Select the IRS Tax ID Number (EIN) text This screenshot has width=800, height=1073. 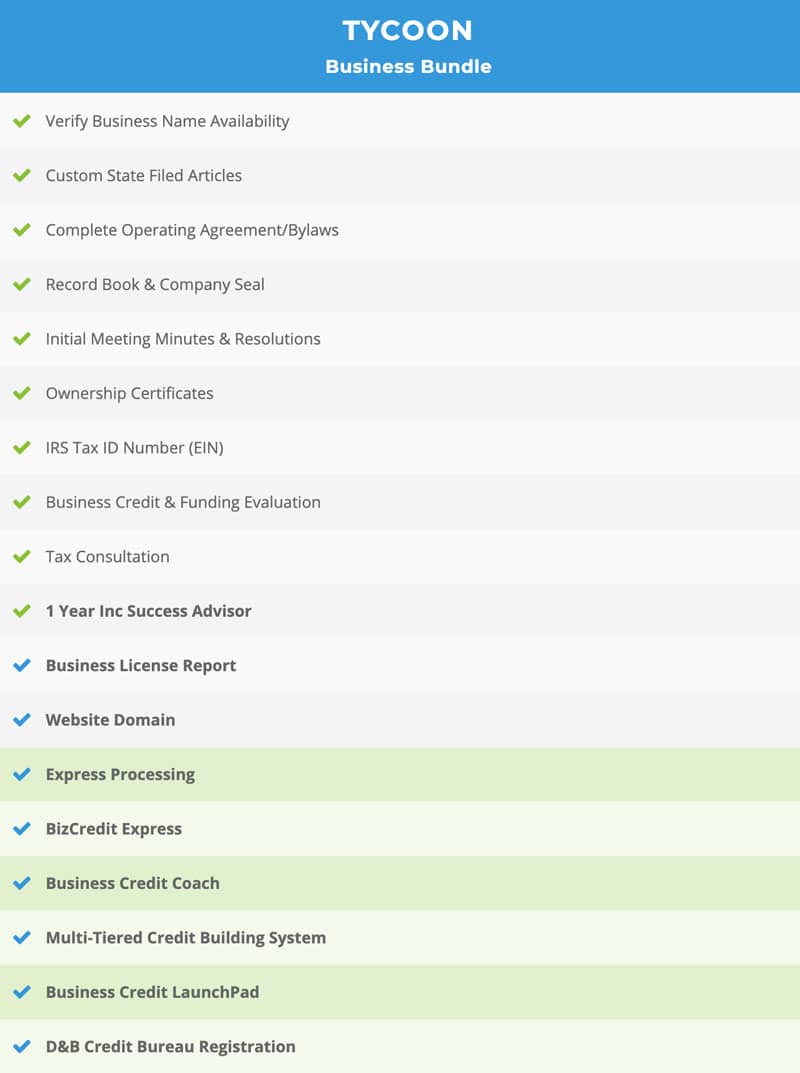click(134, 448)
